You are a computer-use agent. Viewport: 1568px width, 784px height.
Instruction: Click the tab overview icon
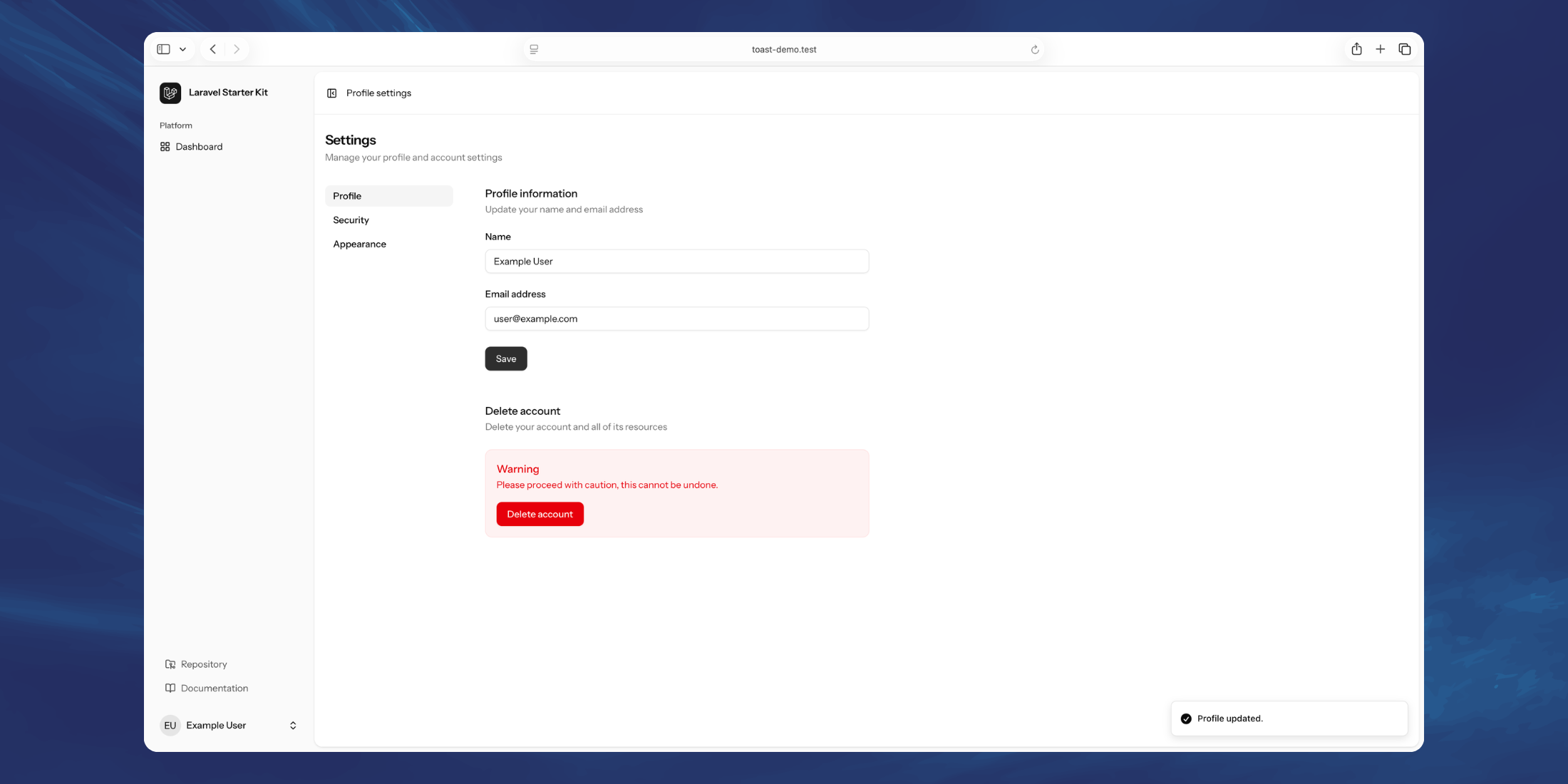tap(1405, 48)
